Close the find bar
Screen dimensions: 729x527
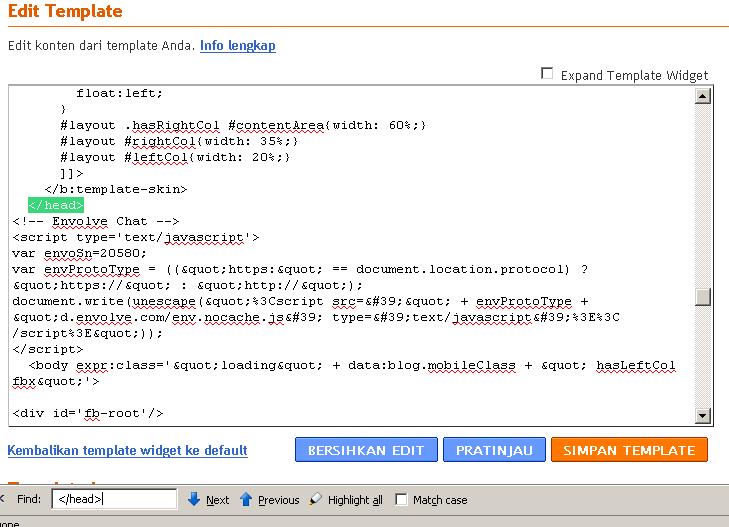pos(2,499)
